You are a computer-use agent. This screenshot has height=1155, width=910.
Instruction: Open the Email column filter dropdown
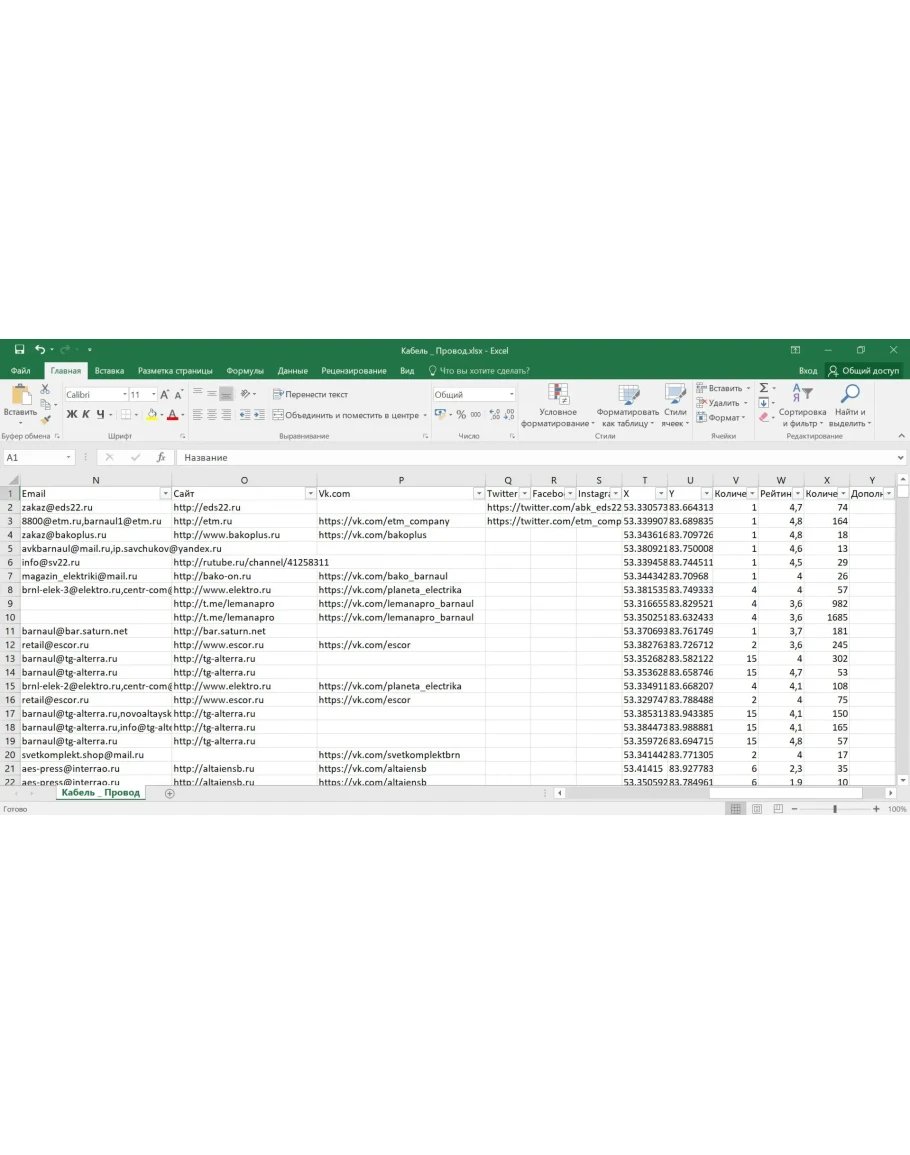click(165, 494)
